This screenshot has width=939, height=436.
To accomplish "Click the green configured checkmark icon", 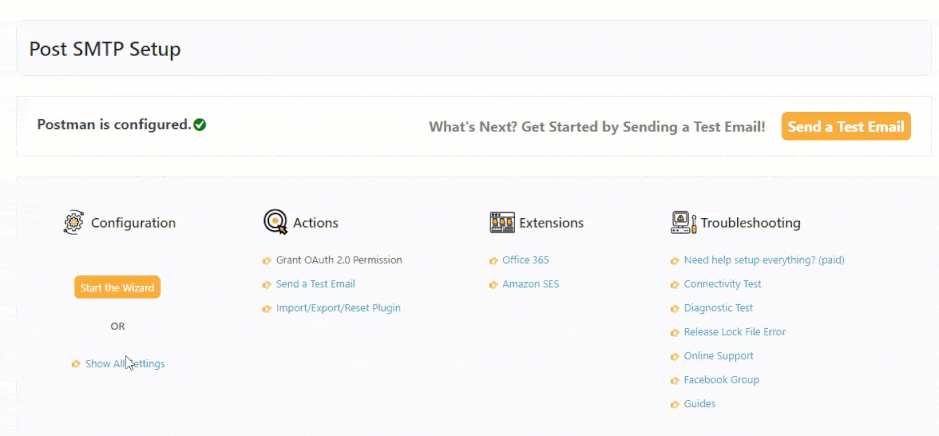I will click(x=200, y=125).
